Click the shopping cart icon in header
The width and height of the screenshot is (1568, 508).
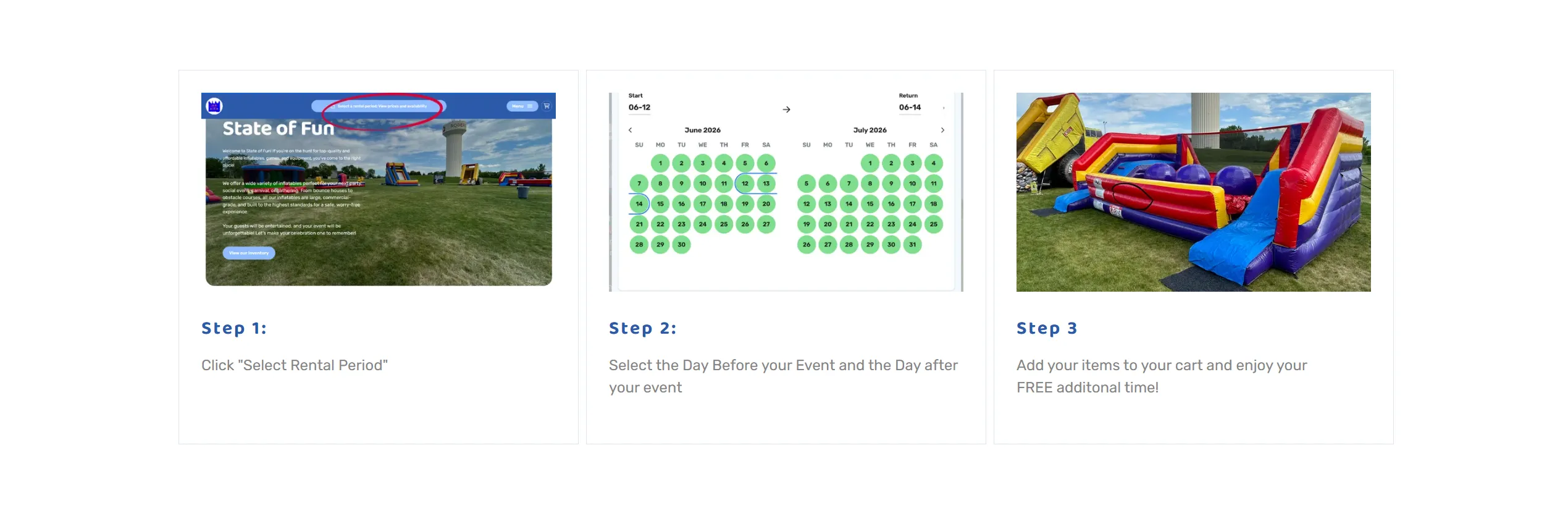point(547,106)
